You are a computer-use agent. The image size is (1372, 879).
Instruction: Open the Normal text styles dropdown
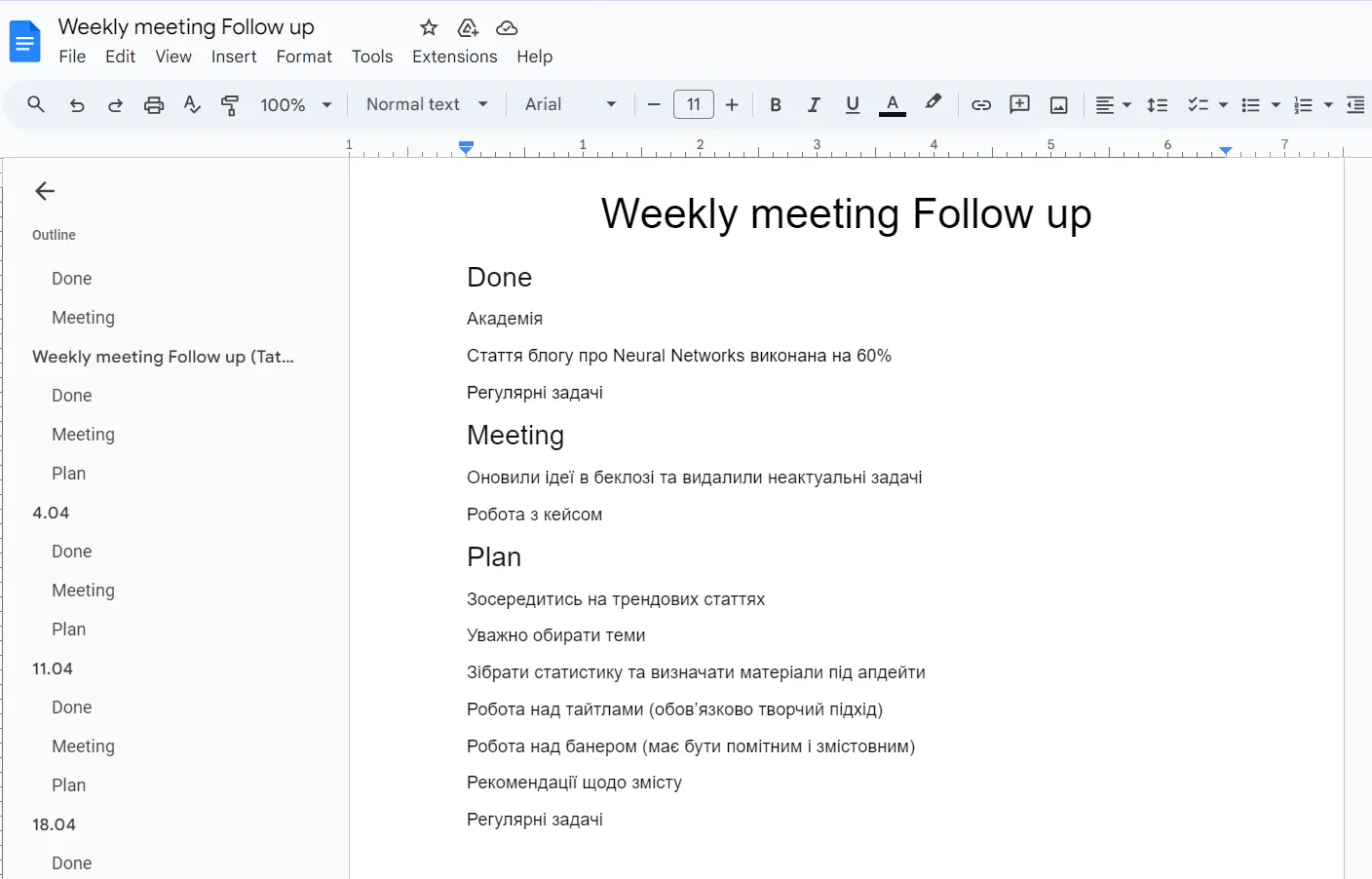pyautogui.click(x=427, y=104)
